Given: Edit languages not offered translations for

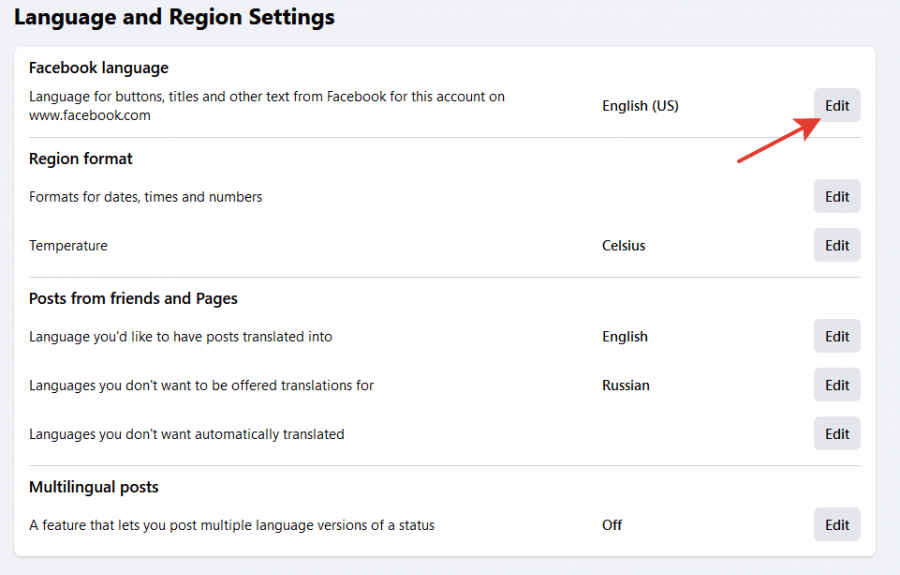Looking at the screenshot, I should pos(837,385).
